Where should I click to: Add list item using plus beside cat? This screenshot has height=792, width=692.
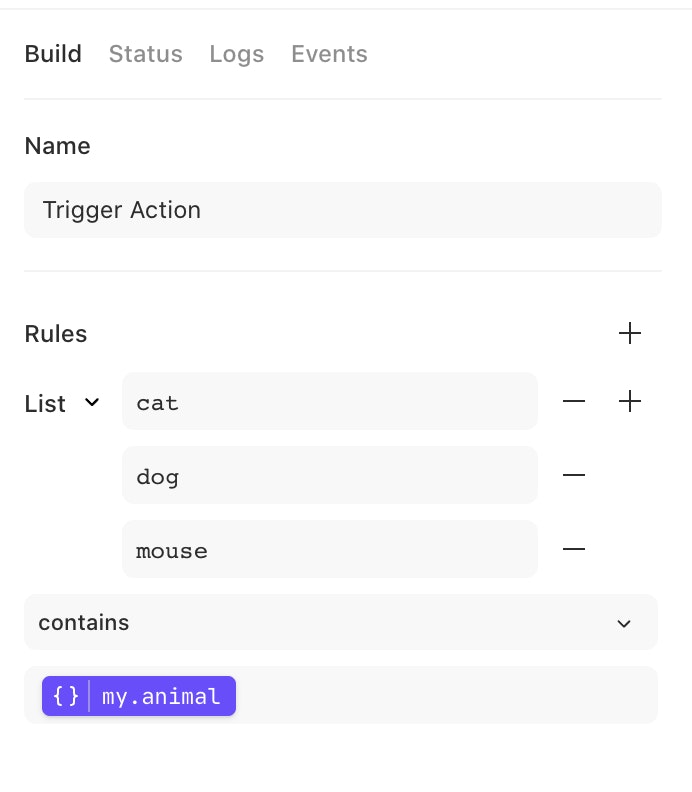630,402
